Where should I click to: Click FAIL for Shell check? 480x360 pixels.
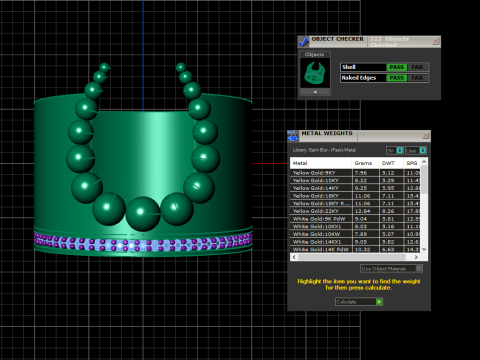(418, 67)
